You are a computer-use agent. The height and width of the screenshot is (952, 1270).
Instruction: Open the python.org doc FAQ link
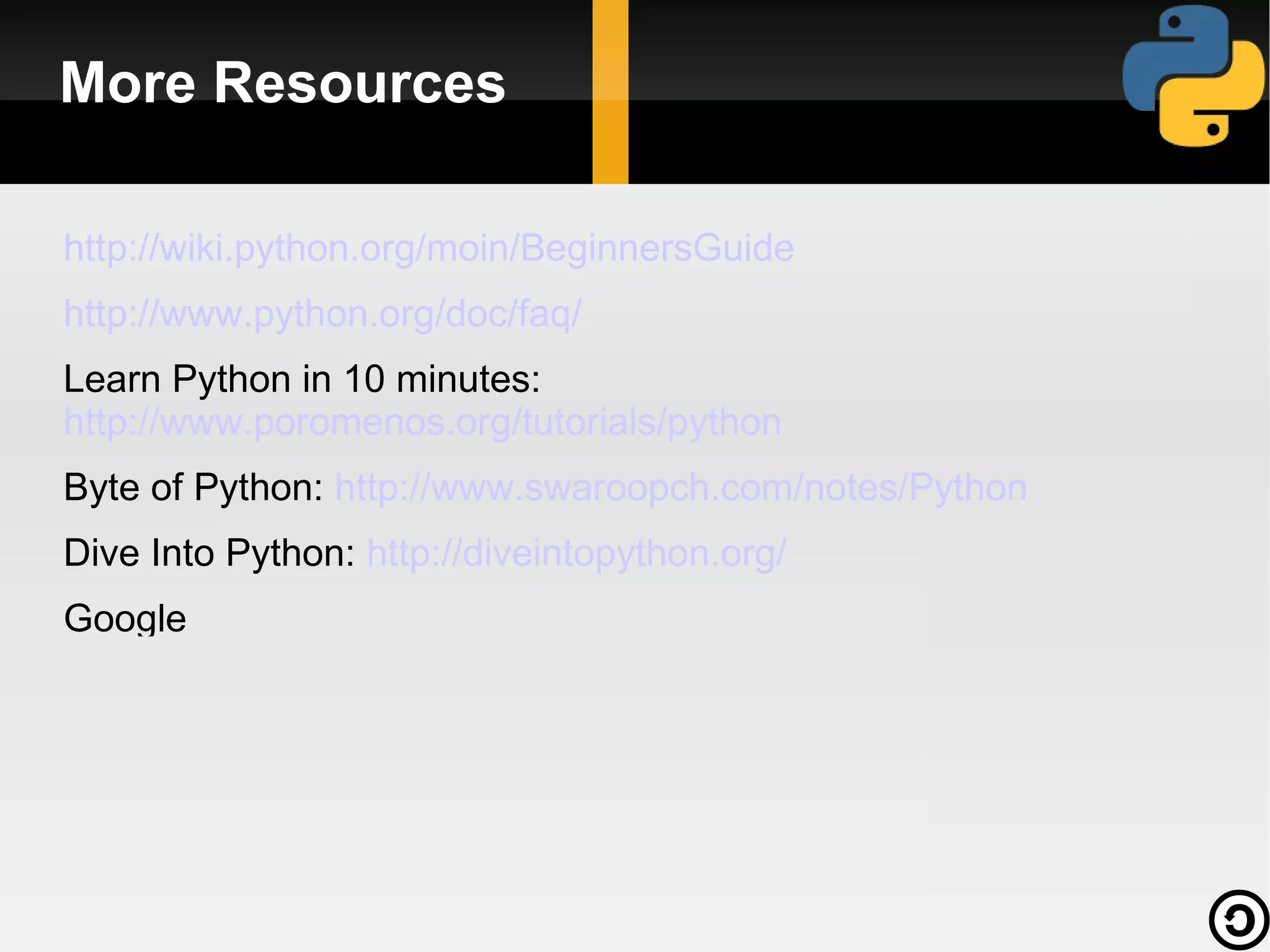tap(322, 313)
